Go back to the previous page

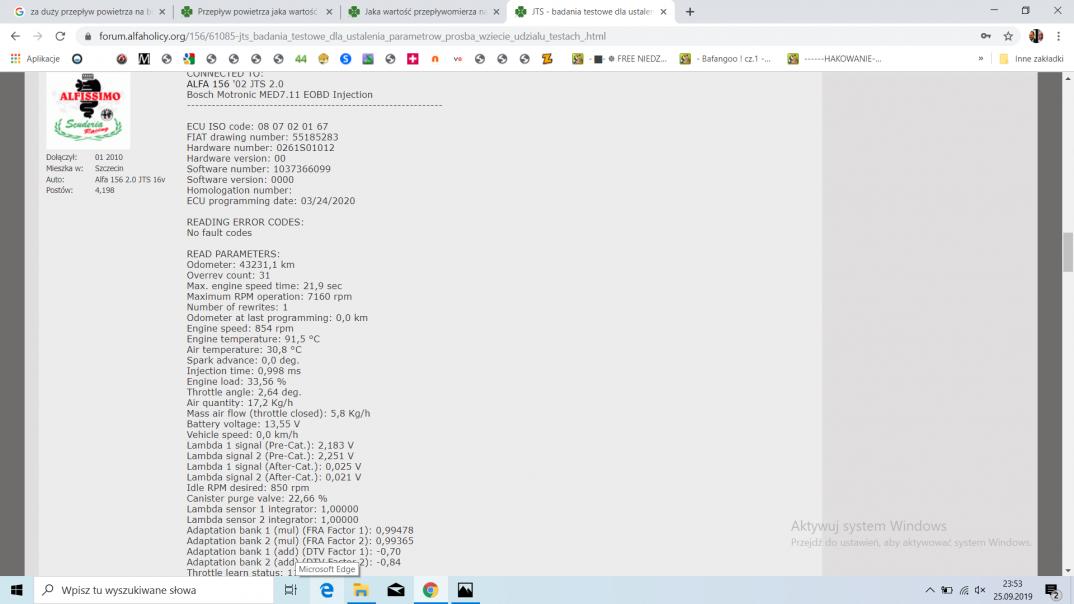click(15, 36)
